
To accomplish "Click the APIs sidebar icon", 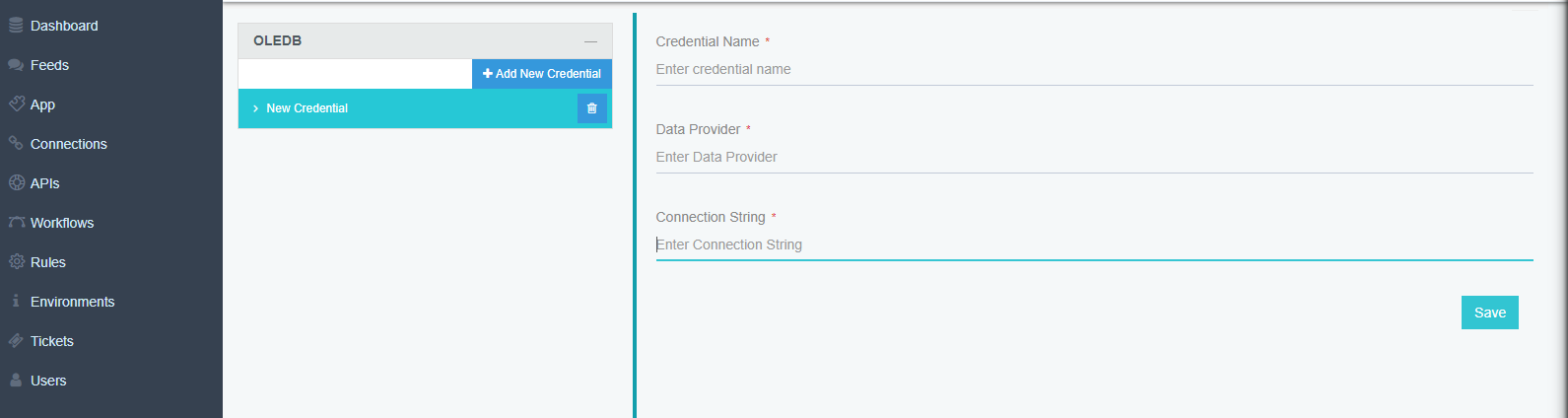I will [x=16, y=182].
